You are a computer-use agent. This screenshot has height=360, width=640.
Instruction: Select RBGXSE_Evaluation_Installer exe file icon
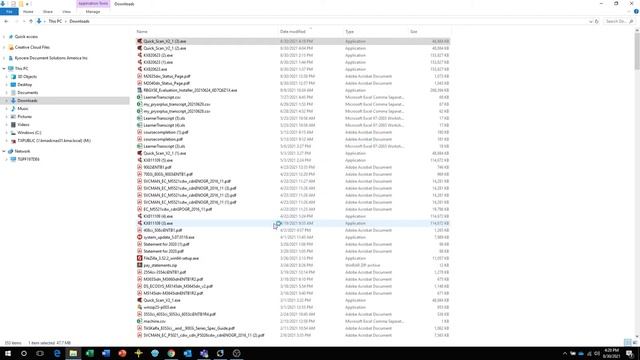(x=139, y=90)
